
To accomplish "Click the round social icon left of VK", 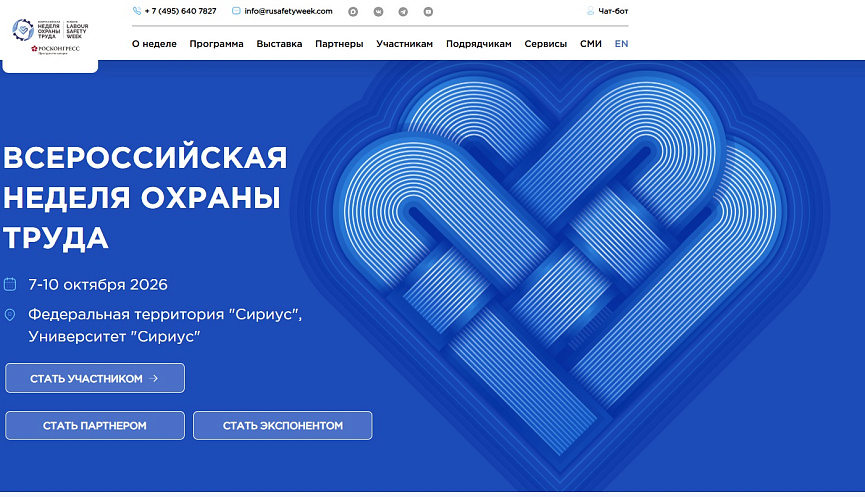I will (x=352, y=12).
